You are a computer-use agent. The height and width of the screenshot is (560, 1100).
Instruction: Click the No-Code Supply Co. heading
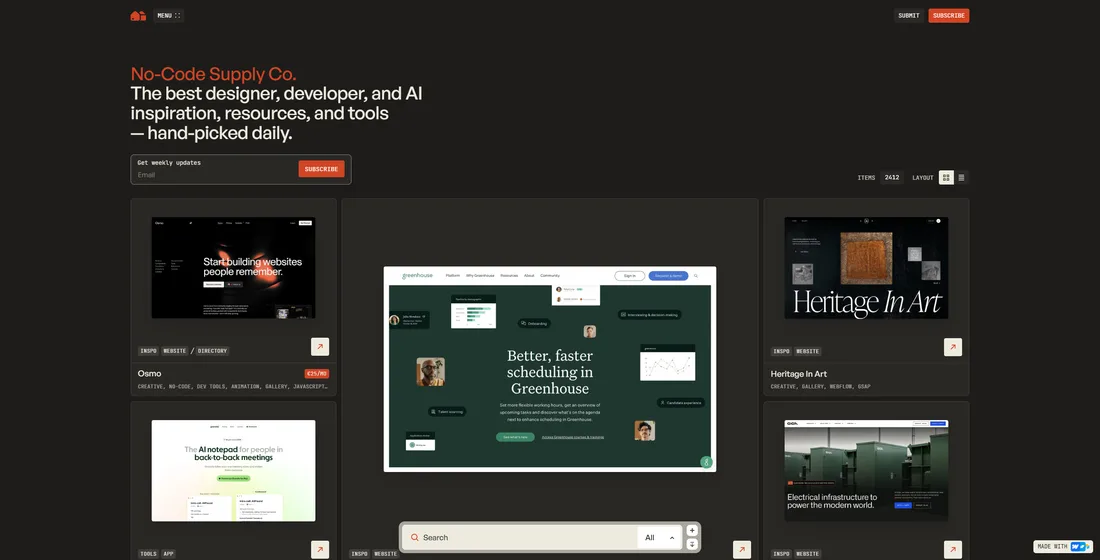point(213,74)
